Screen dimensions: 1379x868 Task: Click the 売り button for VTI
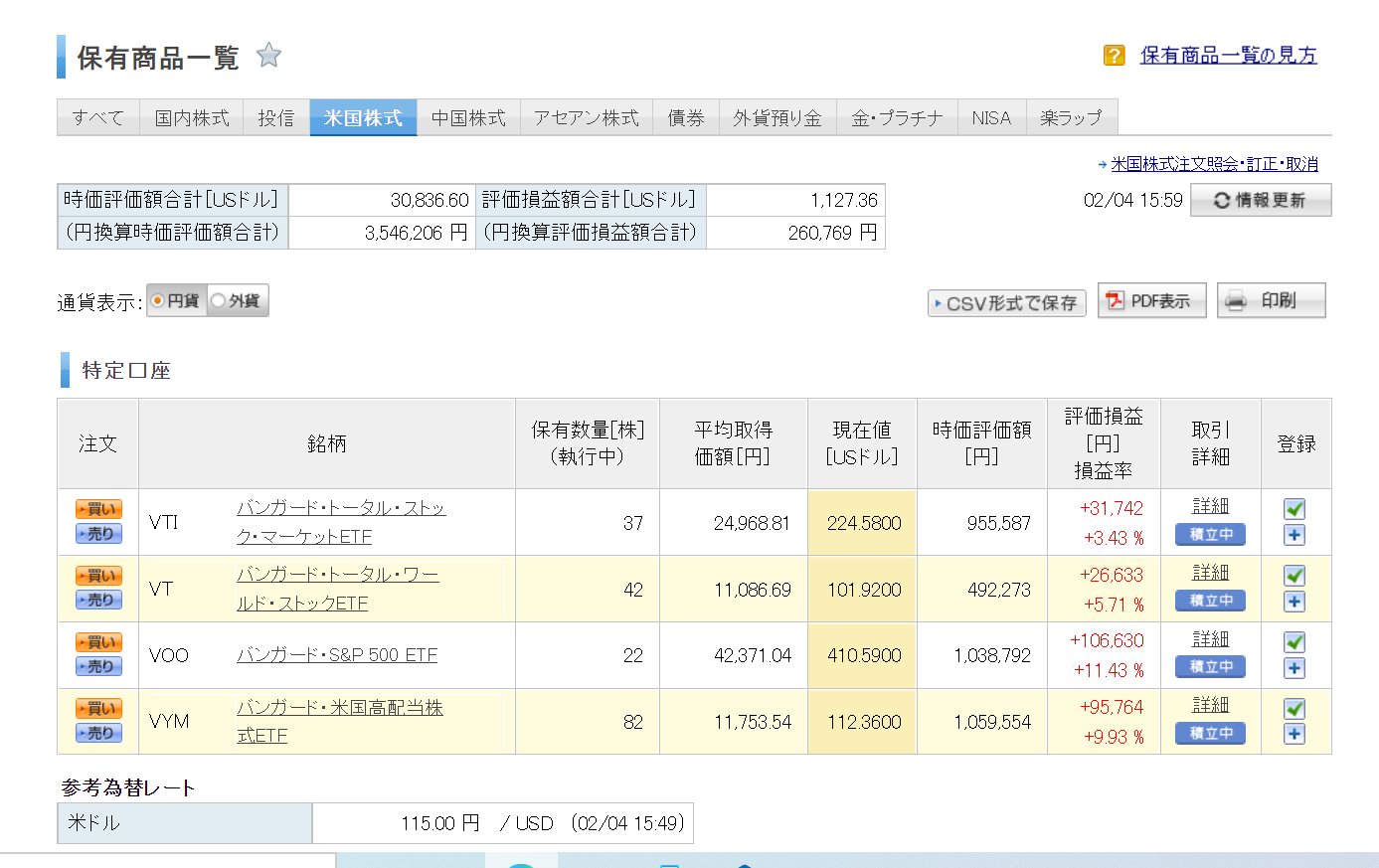pos(98,534)
